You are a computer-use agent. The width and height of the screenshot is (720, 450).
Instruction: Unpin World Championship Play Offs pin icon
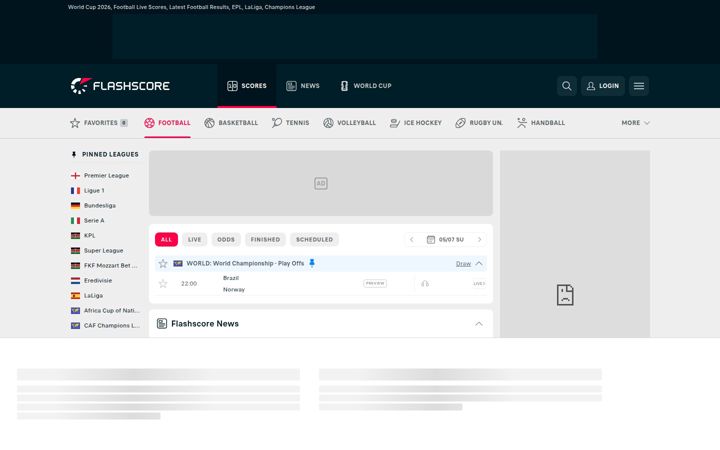[x=312, y=263]
